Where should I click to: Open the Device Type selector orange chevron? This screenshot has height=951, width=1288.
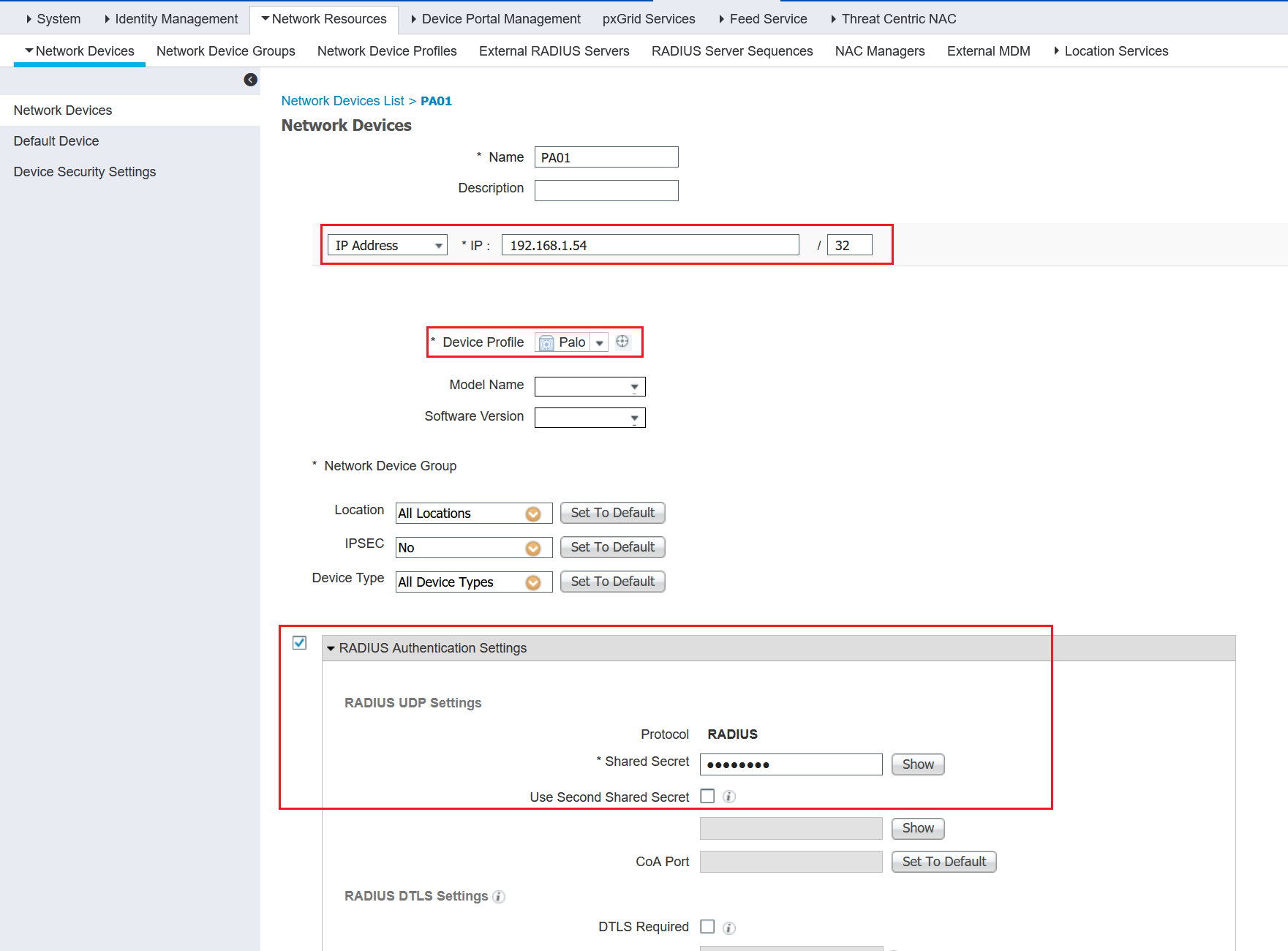click(x=532, y=582)
